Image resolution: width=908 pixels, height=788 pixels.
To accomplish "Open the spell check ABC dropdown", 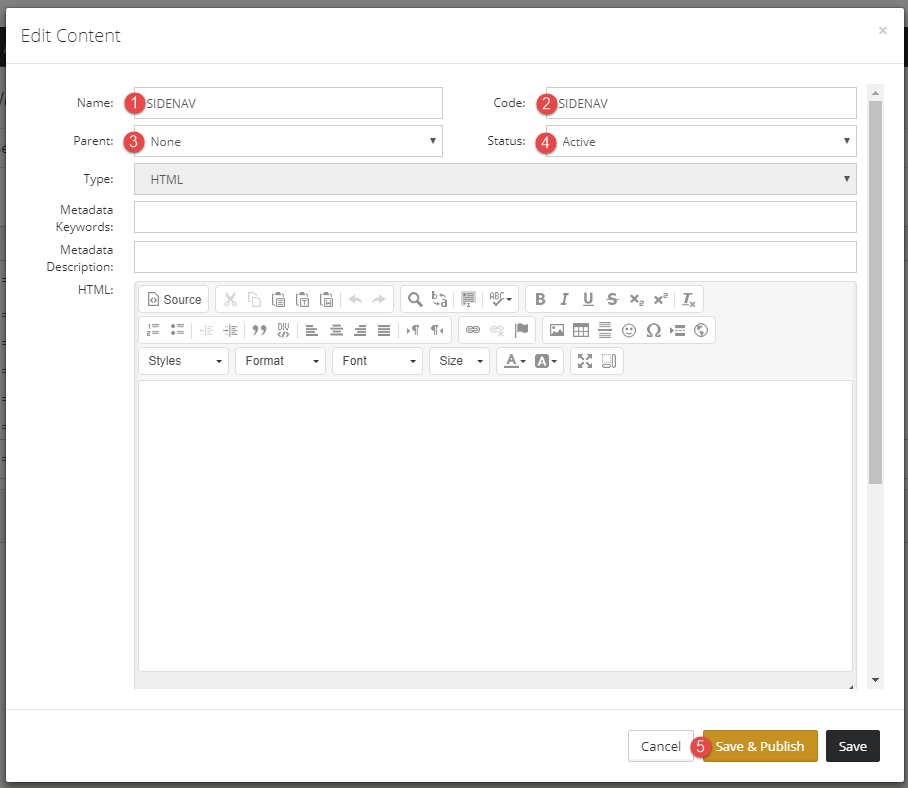I will [500, 299].
